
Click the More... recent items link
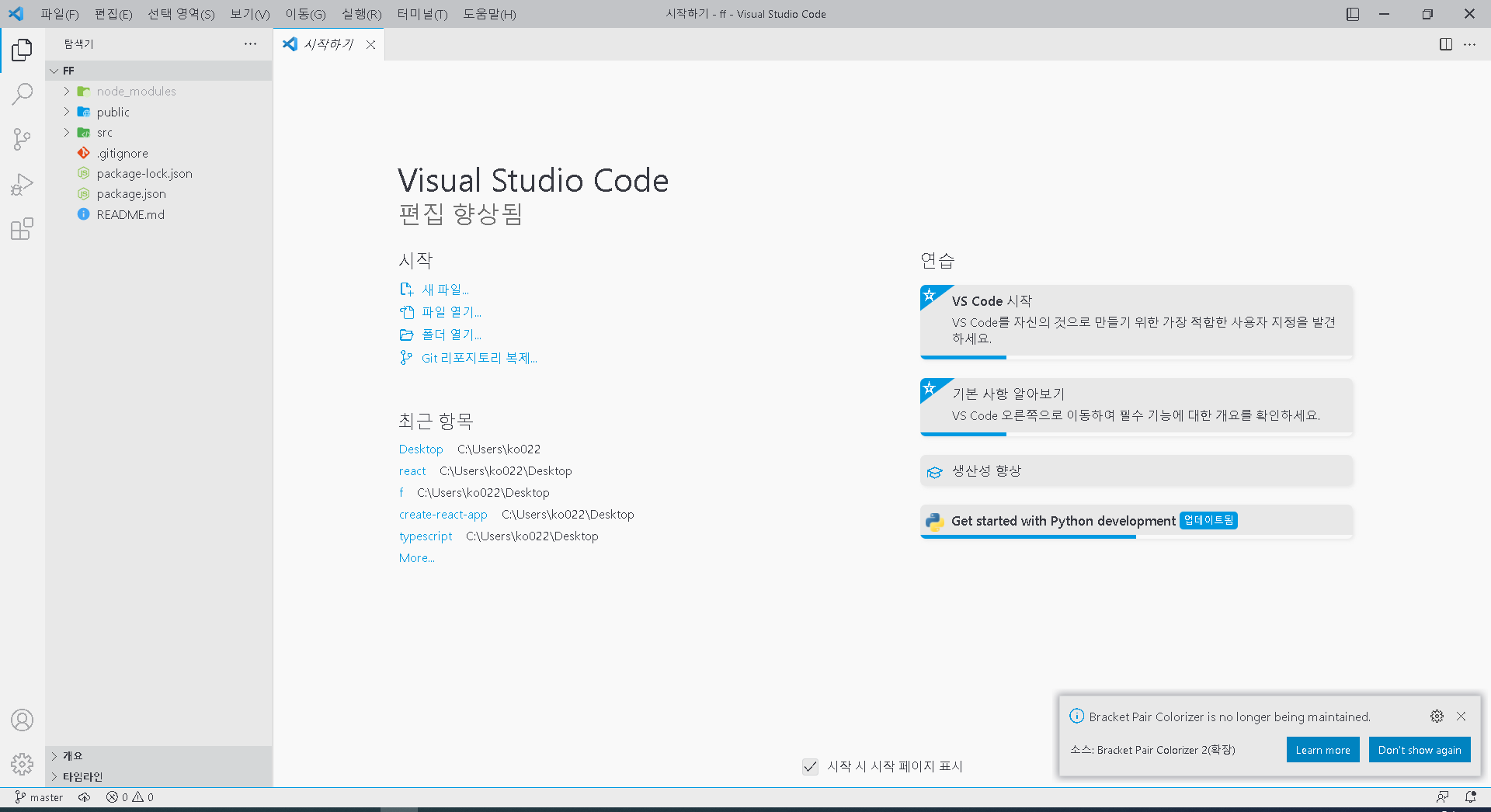[417, 558]
